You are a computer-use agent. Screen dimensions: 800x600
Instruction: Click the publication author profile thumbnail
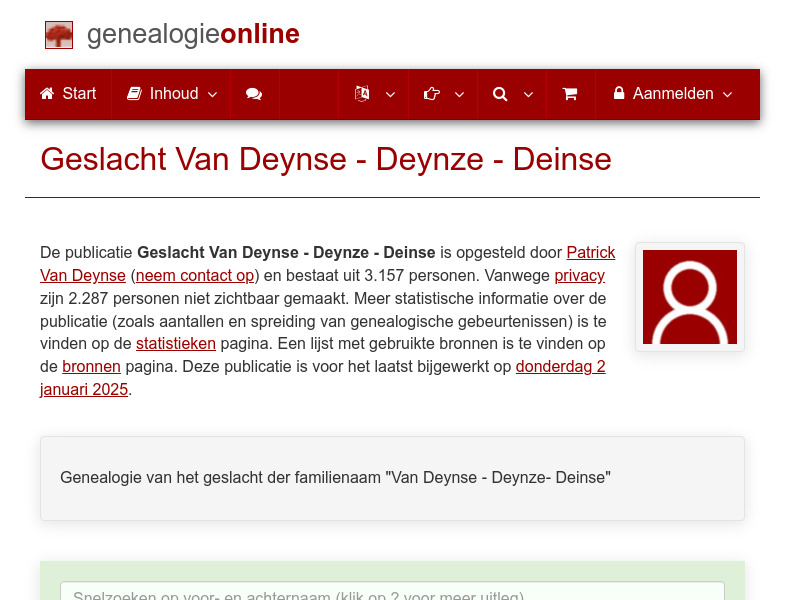(689, 296)
